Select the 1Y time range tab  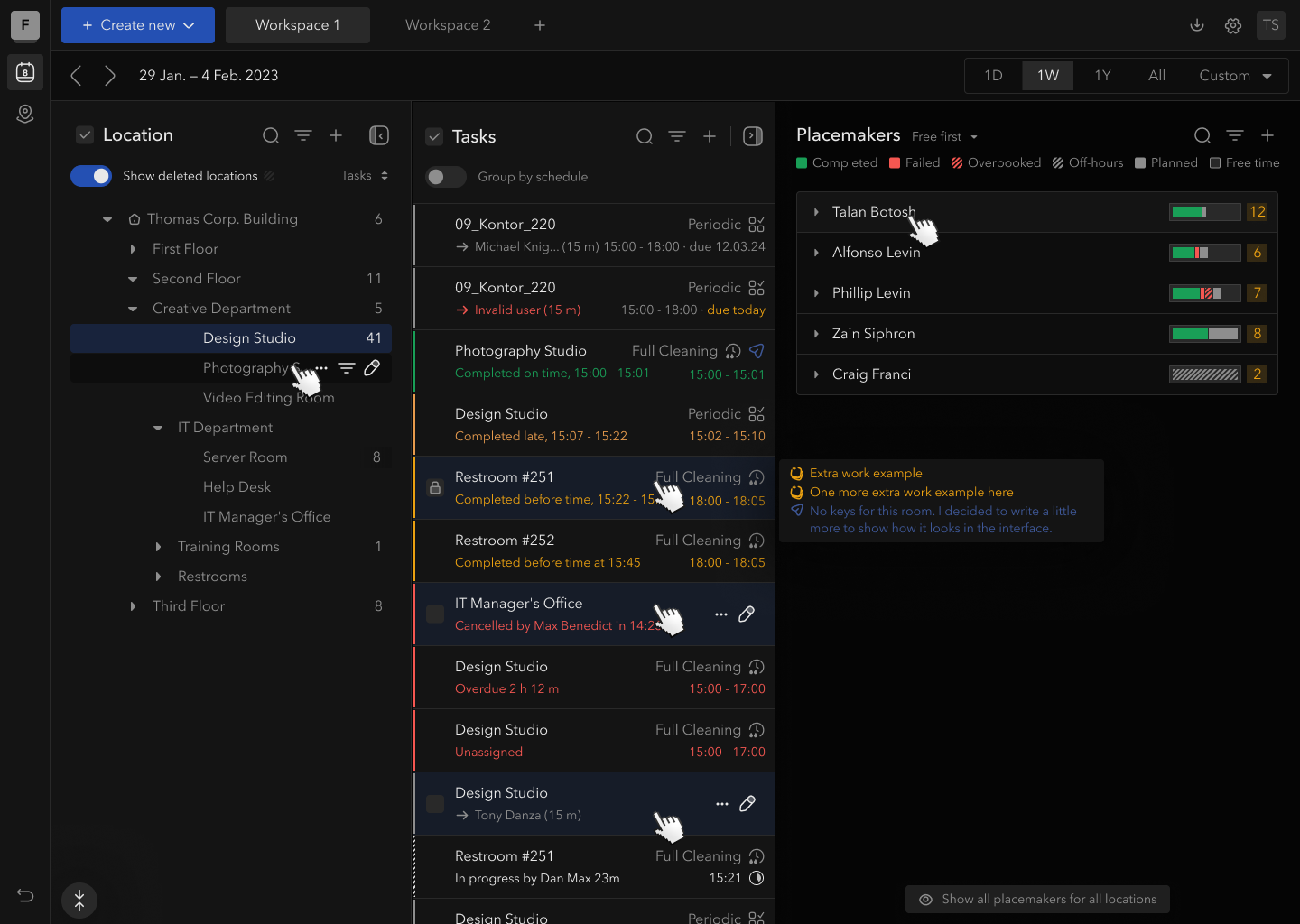(x=1102, y=76)
